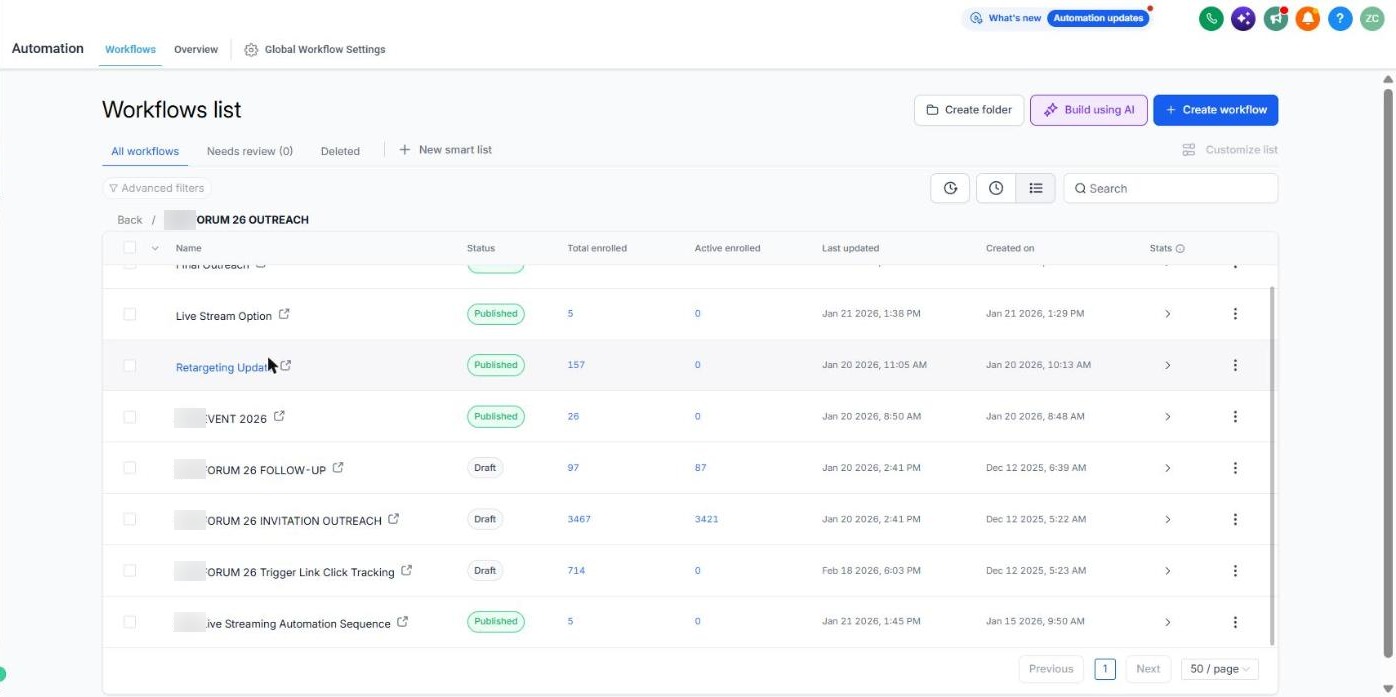Open active enrolled count 87
Image resolution: width=1396 pixels, height=697 pixels.
pos(701,468)
